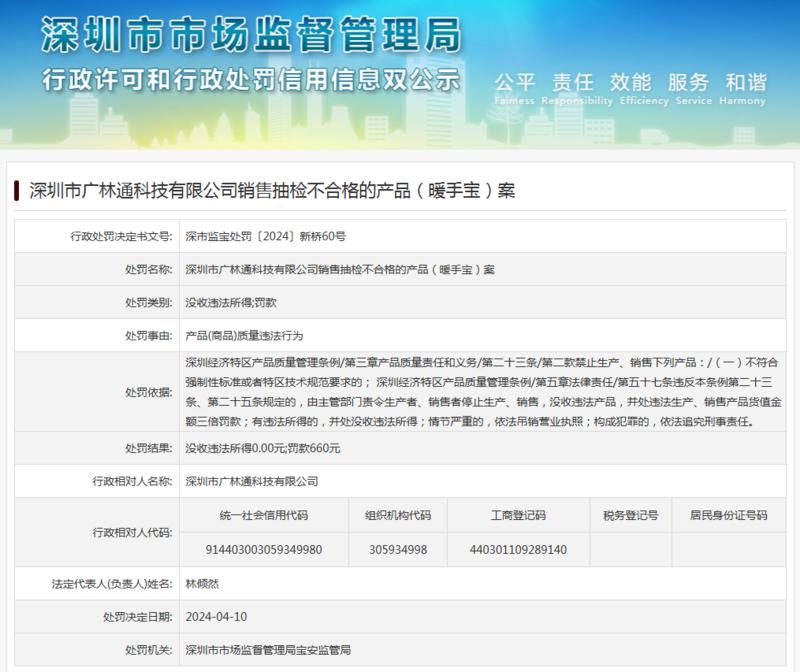This screenshot has height=672, width=800.
Task: Click the result 没收违法所得0.00元;罚款660元
Action: pyautogui.click(x=263, y=448)
